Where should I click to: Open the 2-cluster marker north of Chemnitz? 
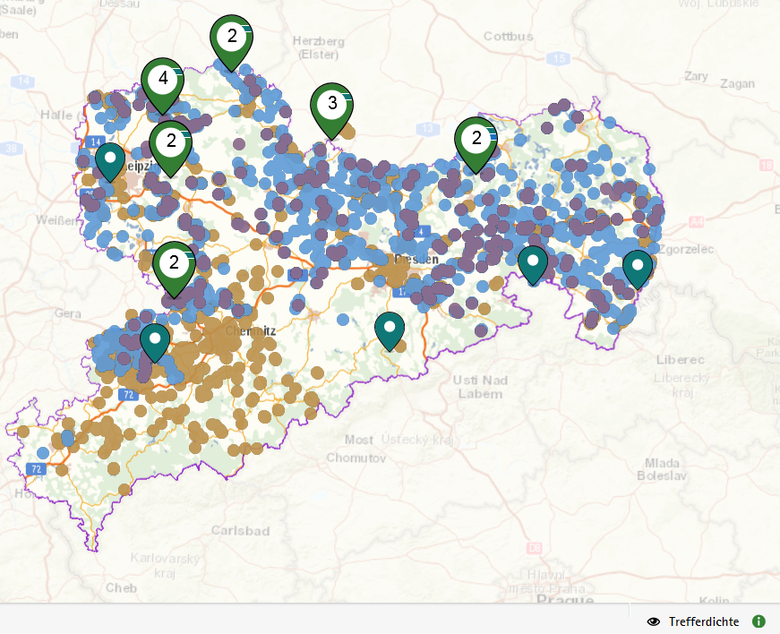[175, 265]
